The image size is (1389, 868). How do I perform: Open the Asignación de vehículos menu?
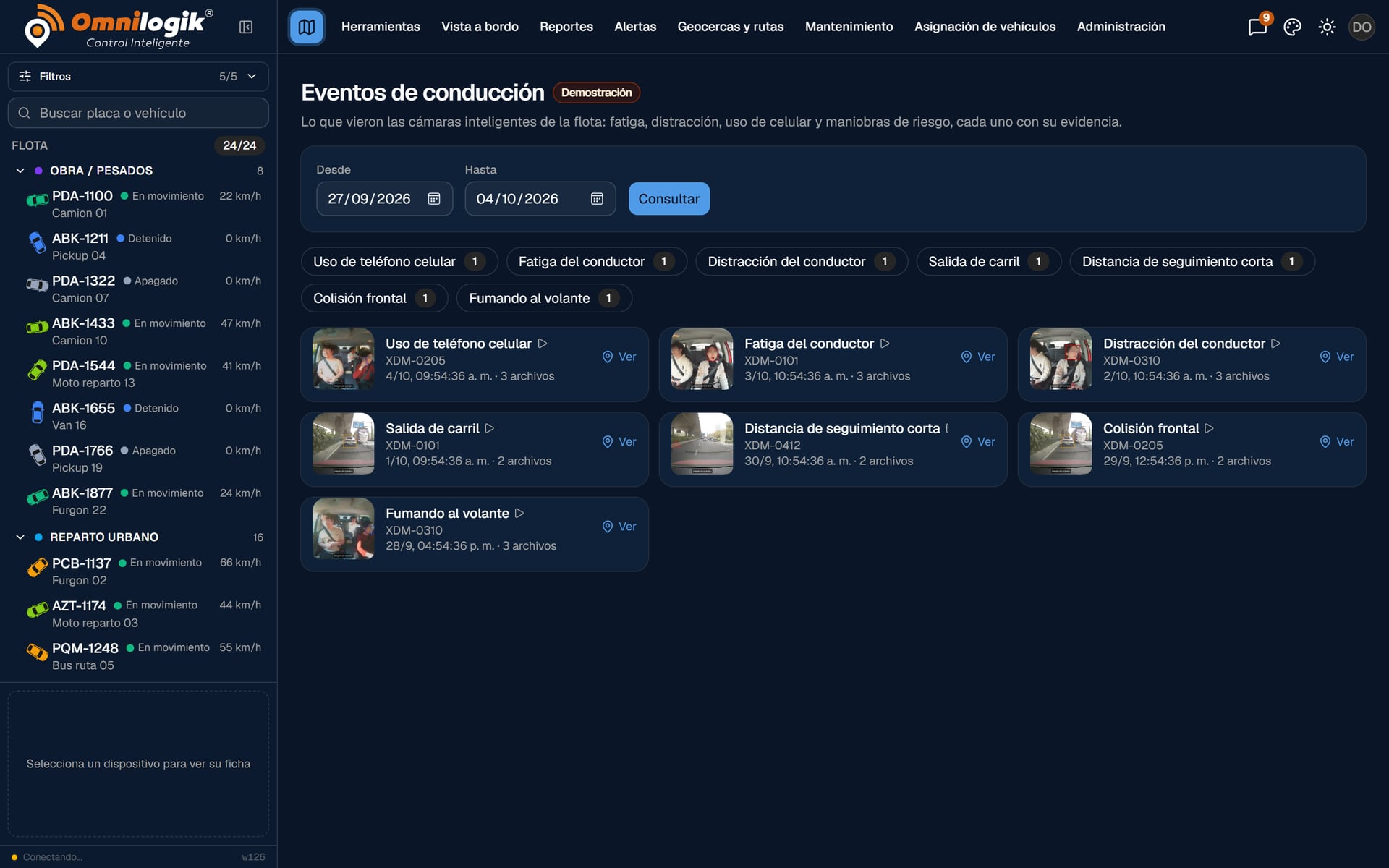(x=985, y=27)
